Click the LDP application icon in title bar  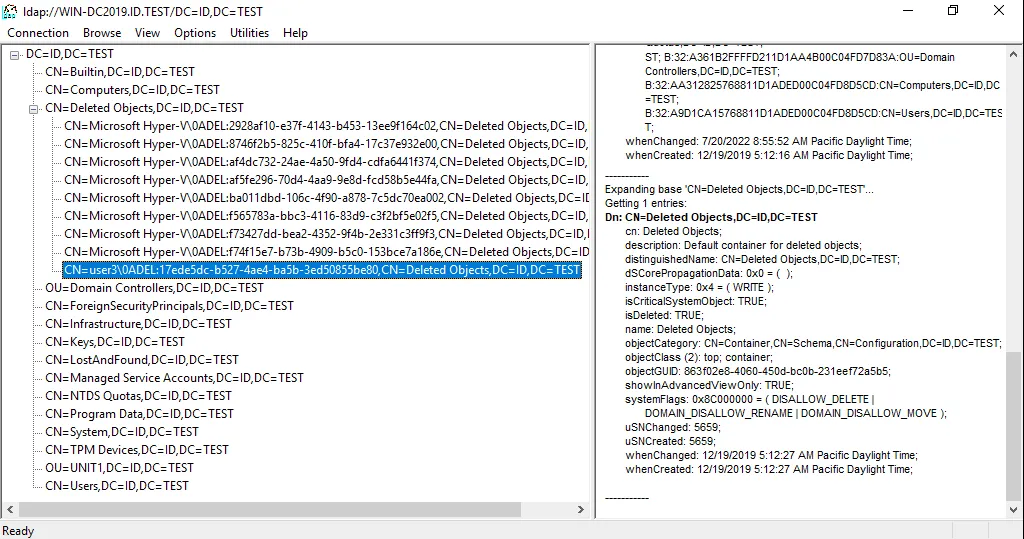coord(10,11)
